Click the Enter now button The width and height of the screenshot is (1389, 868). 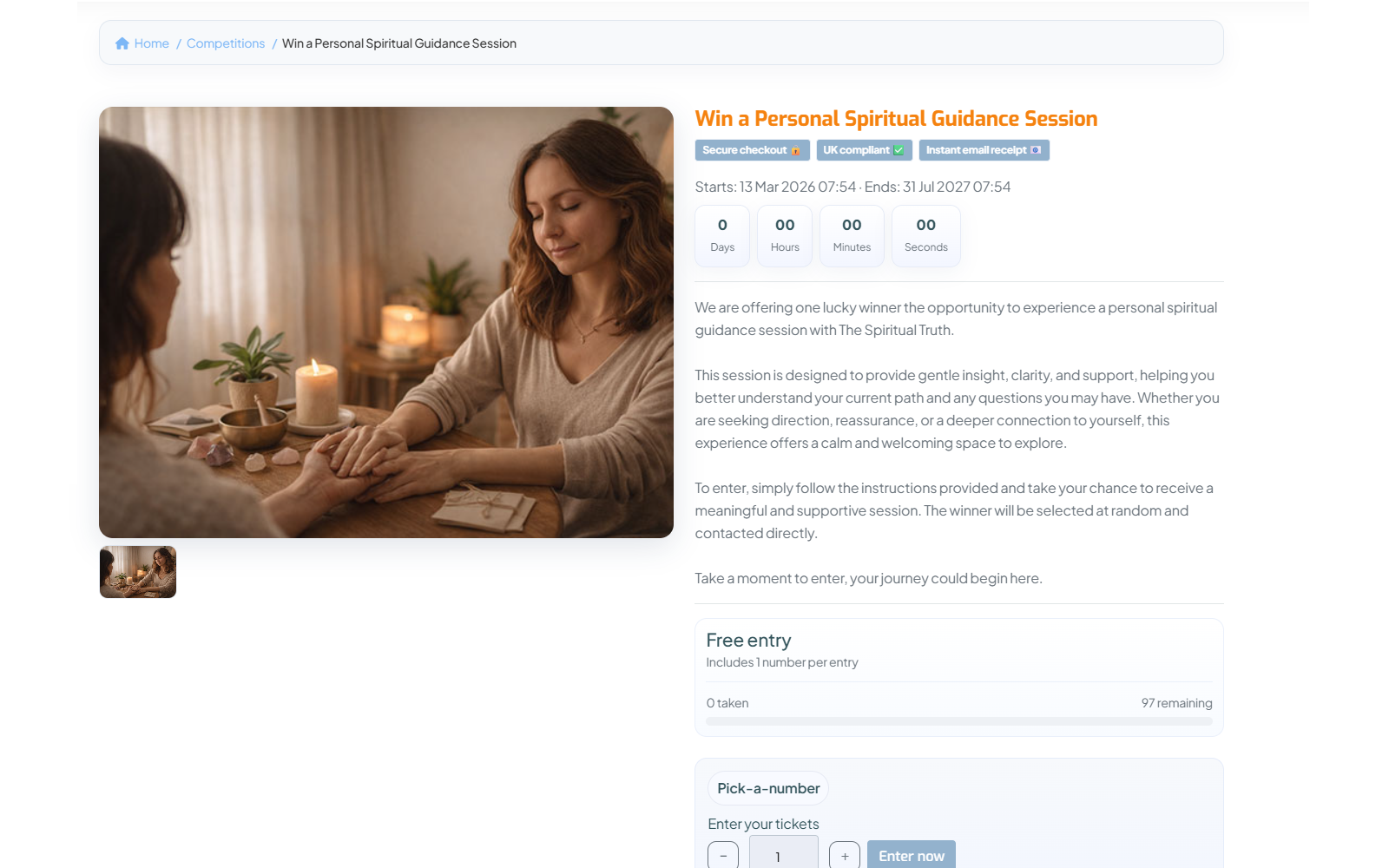coord(912,855)
